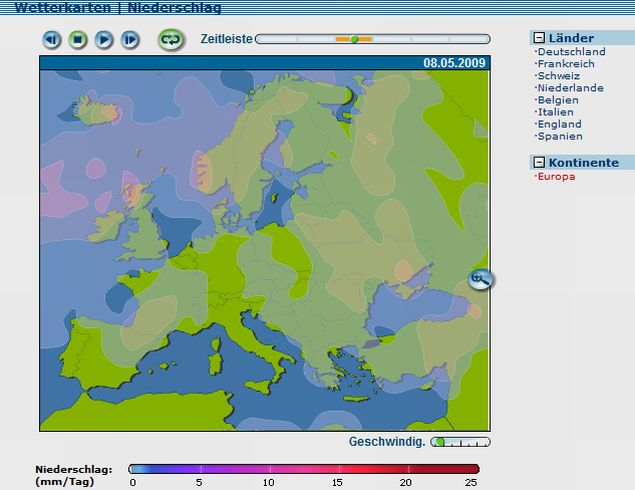Adjust the Geschwindig. speed slider
This screenshot has height=490, width=635.
click(439, 441)
